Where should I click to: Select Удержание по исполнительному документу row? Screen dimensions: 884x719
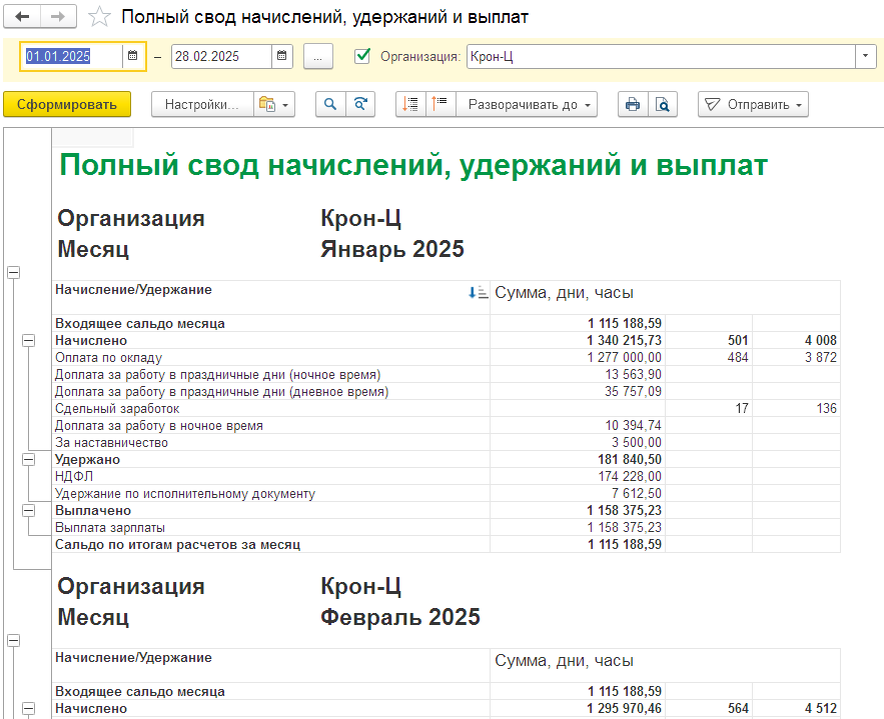click(446, 493)
